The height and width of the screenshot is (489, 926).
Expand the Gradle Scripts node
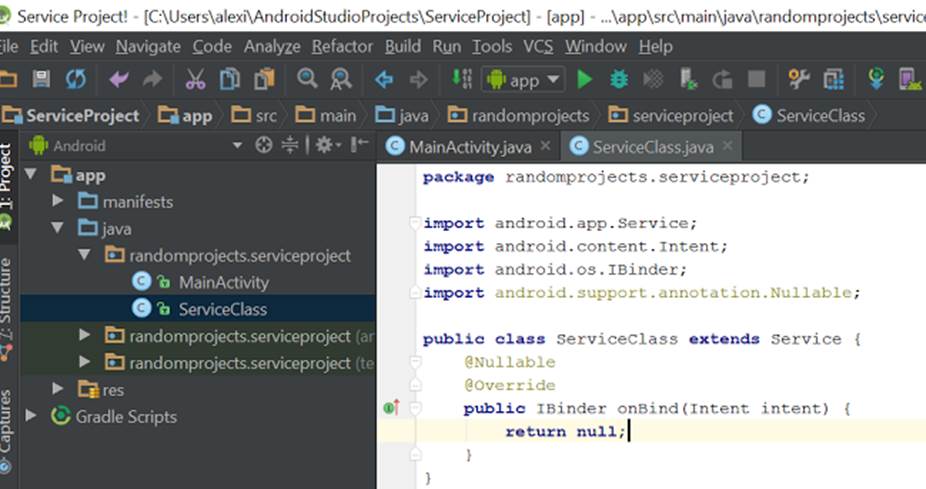click(x=31, y=416)
